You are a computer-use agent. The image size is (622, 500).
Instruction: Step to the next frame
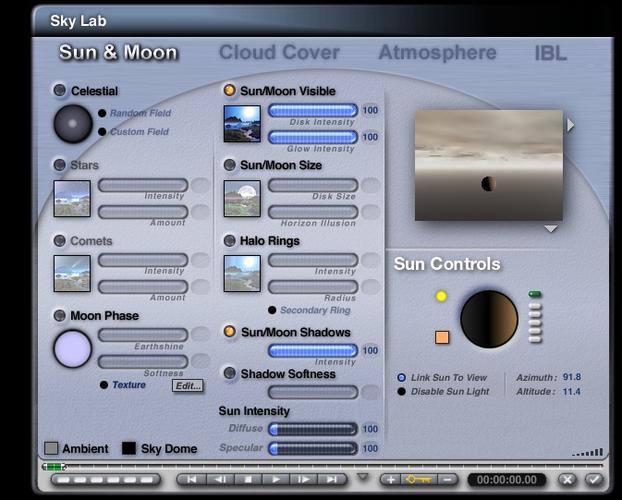[x=303, y=479]
